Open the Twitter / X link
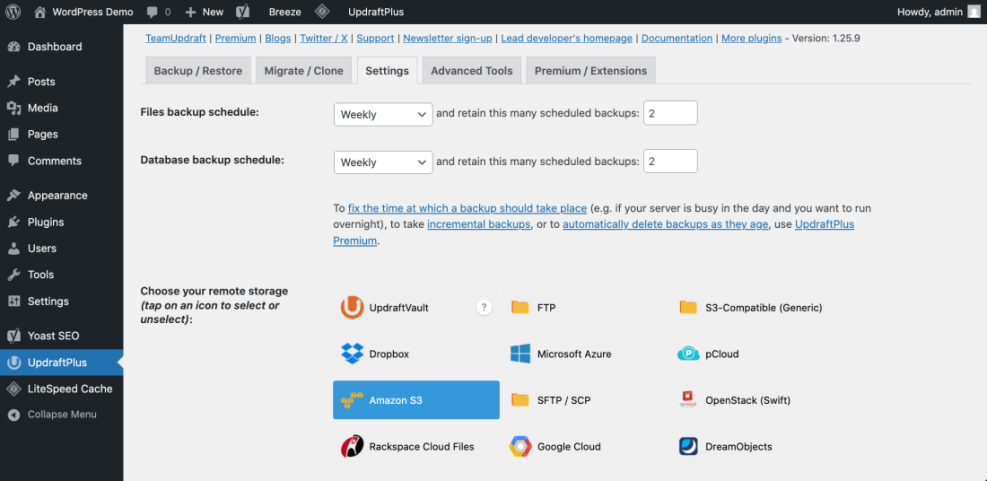This screenshot has height=481, width=987. [324, 38]
